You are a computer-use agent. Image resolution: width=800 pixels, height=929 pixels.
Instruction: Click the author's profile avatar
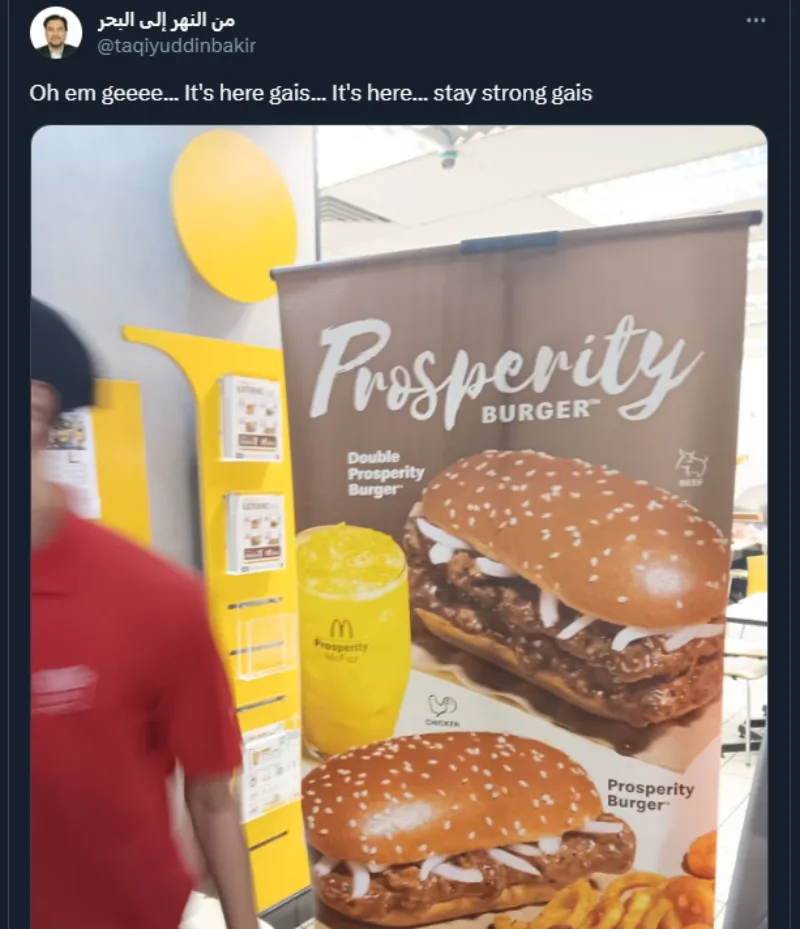56,33
